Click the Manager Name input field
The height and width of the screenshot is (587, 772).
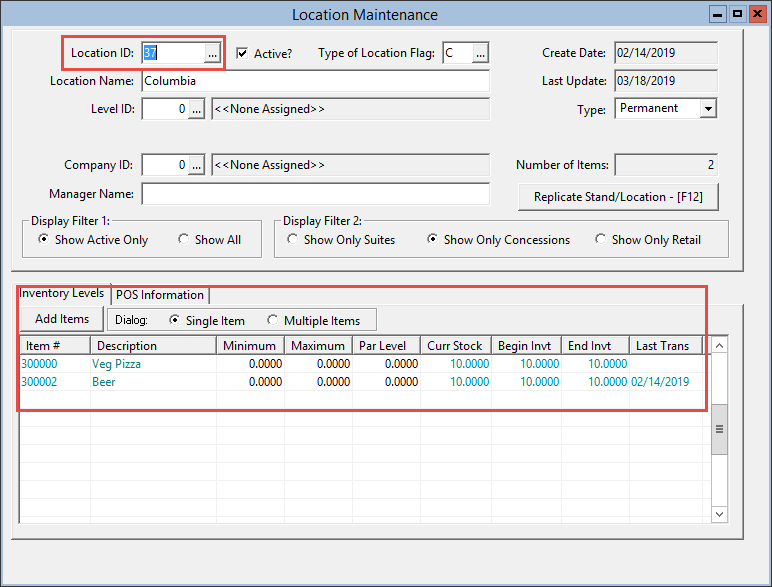[x=315, y=193]
